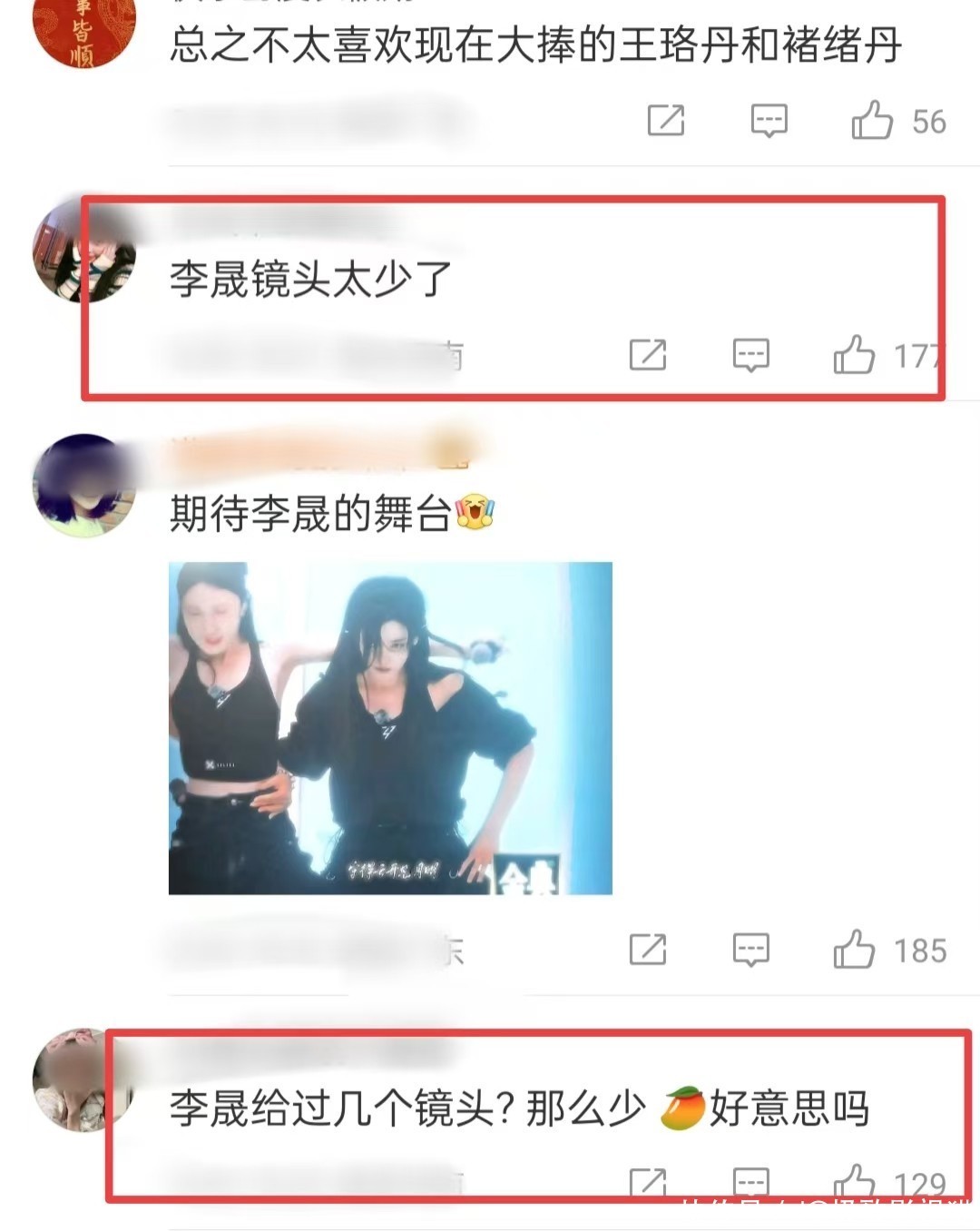Open comment text 李晟给过几个镜头?那么少
980x1231 pixels.
tap(407, 1108)
